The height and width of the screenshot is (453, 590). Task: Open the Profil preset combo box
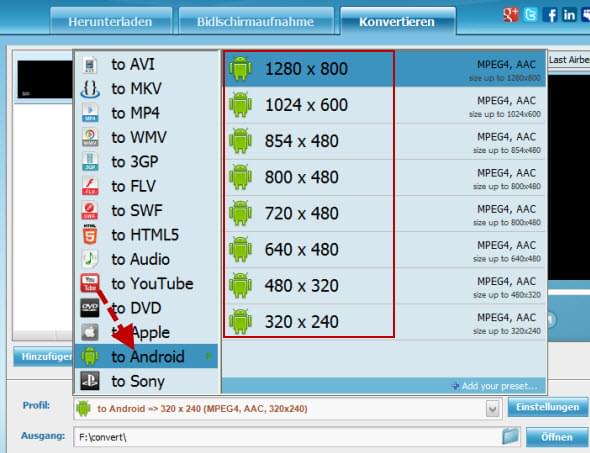click(287, 409)
